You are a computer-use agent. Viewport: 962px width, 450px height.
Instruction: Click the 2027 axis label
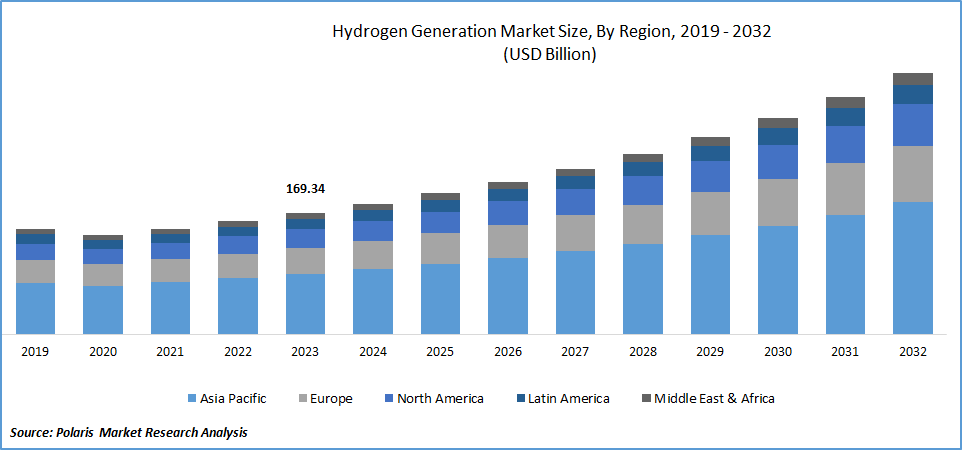pos(575,352)
